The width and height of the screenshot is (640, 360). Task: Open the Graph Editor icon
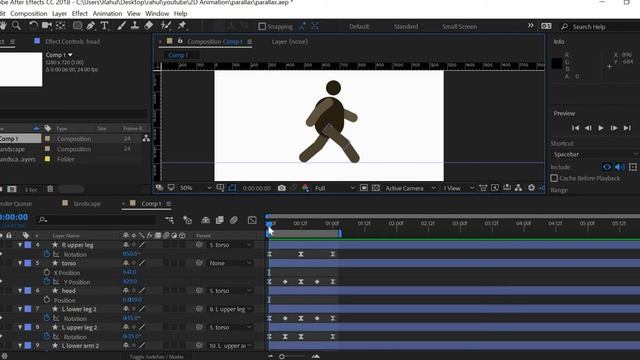tap(252, 220)
